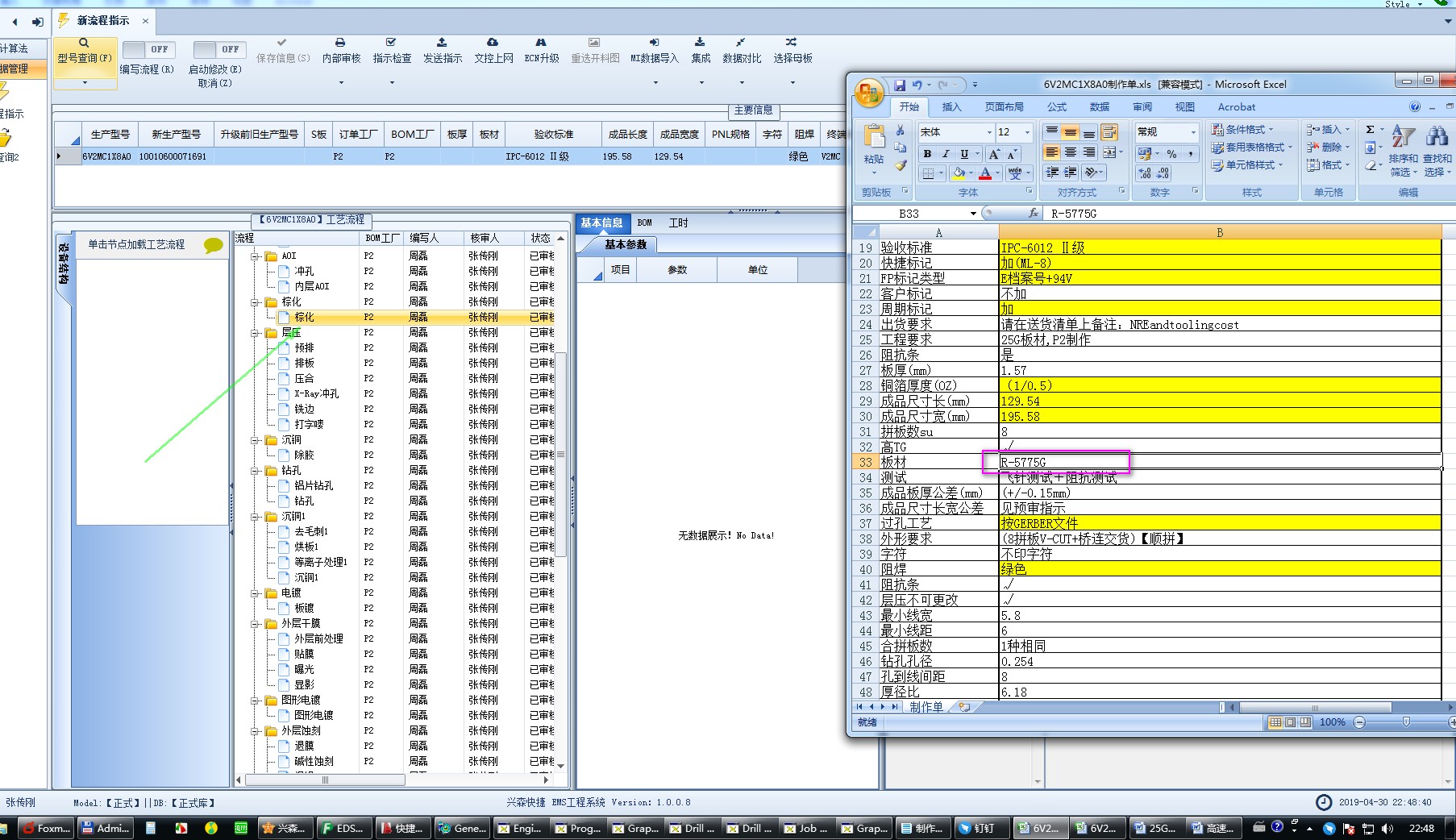Toggle bold formatting in Excel
This screenshot has width=1456, height=840.
coord(927,154)
